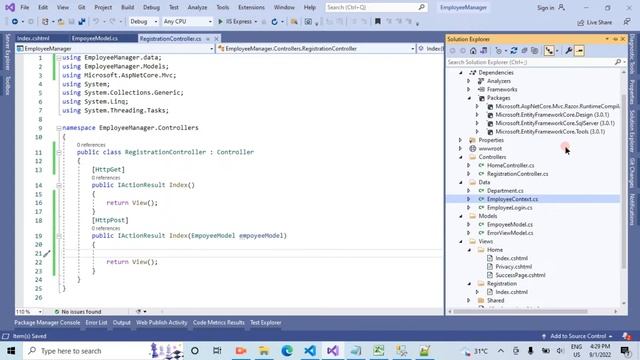
Task: Click Solution Explorer horizontal scrollbar
Action: pos(521,311)
